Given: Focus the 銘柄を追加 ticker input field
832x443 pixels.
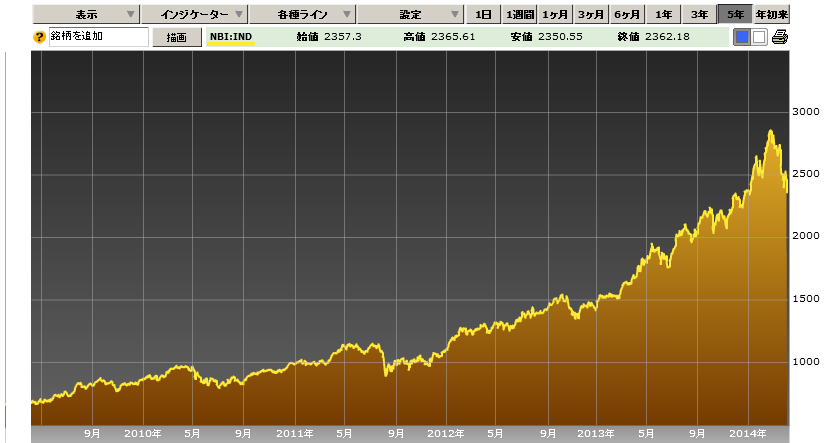Looking at the screenshot, I should tap(99, 37).
